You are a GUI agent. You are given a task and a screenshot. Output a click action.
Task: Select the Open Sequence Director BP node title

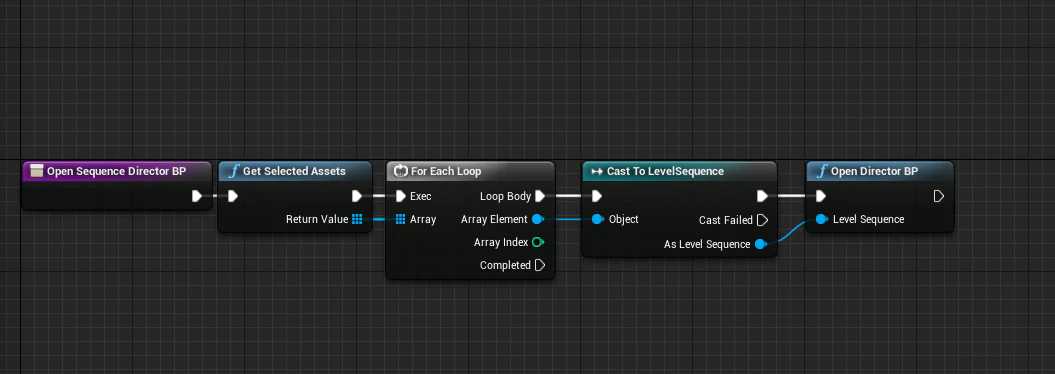(116, 172)
